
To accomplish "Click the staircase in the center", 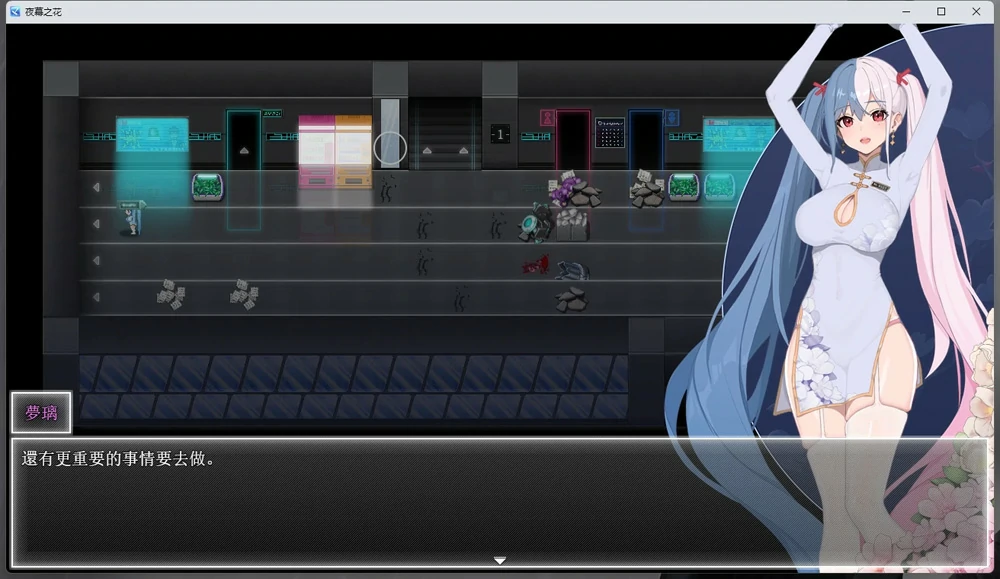I will click(444, 133).
